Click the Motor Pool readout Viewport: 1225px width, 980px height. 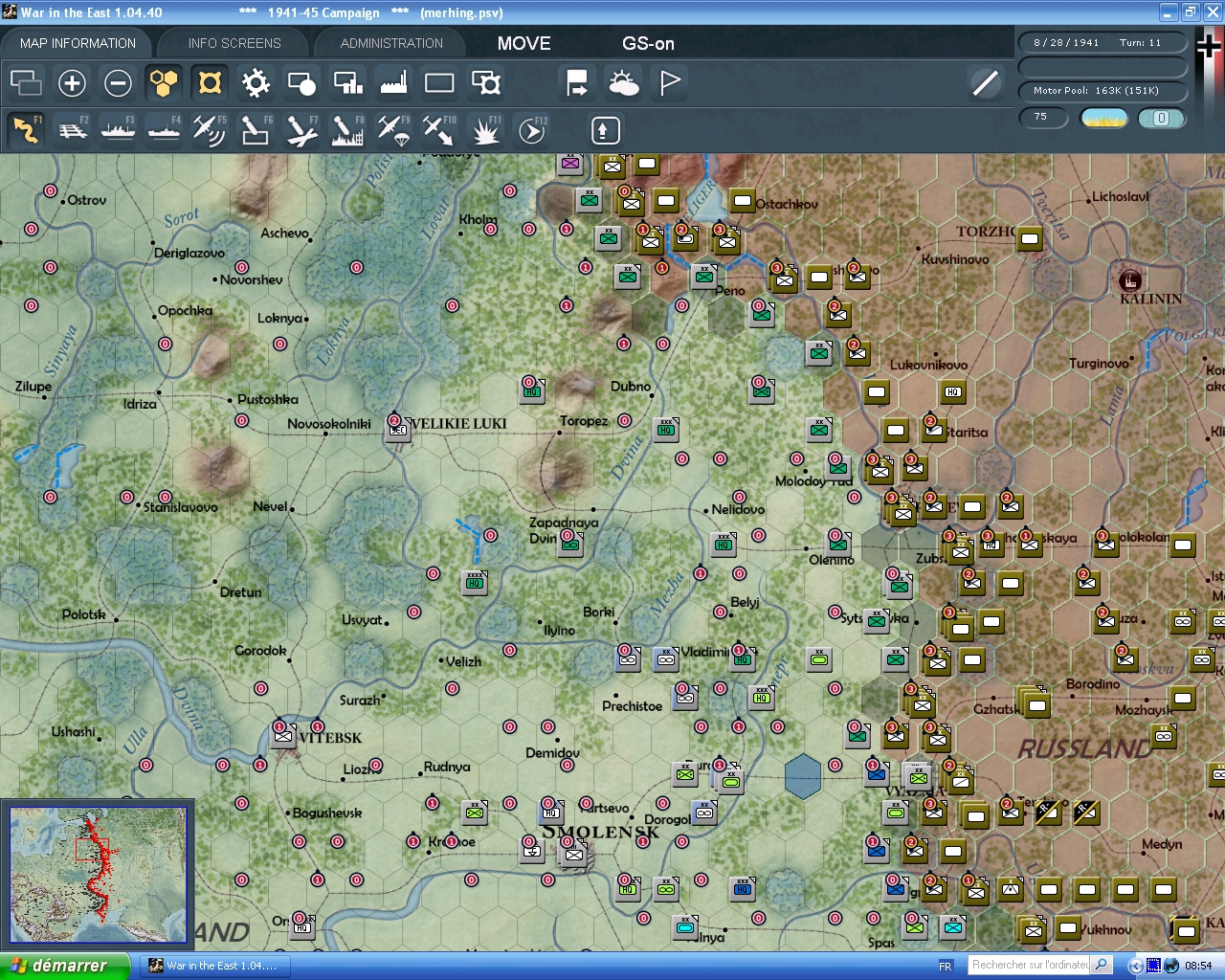pos(1102,91)
